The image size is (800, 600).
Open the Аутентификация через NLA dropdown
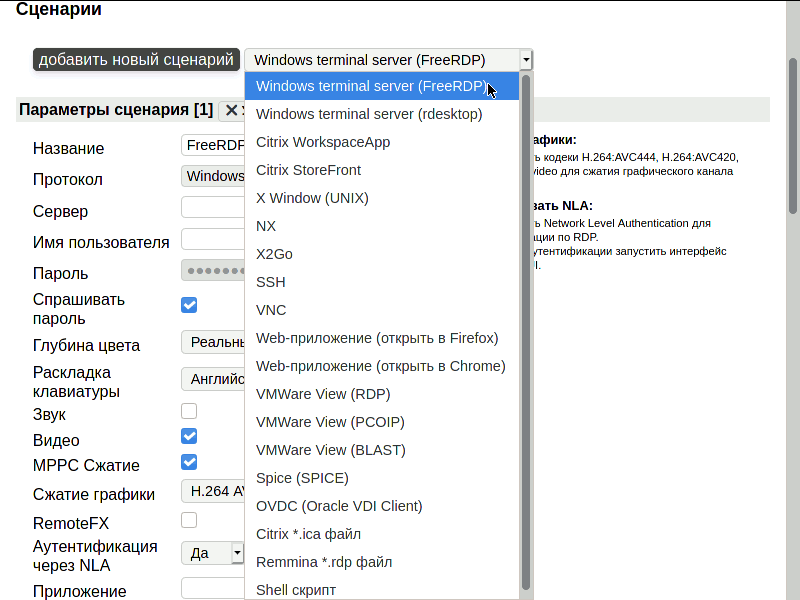pyautogui.click(x=237, y=552)
